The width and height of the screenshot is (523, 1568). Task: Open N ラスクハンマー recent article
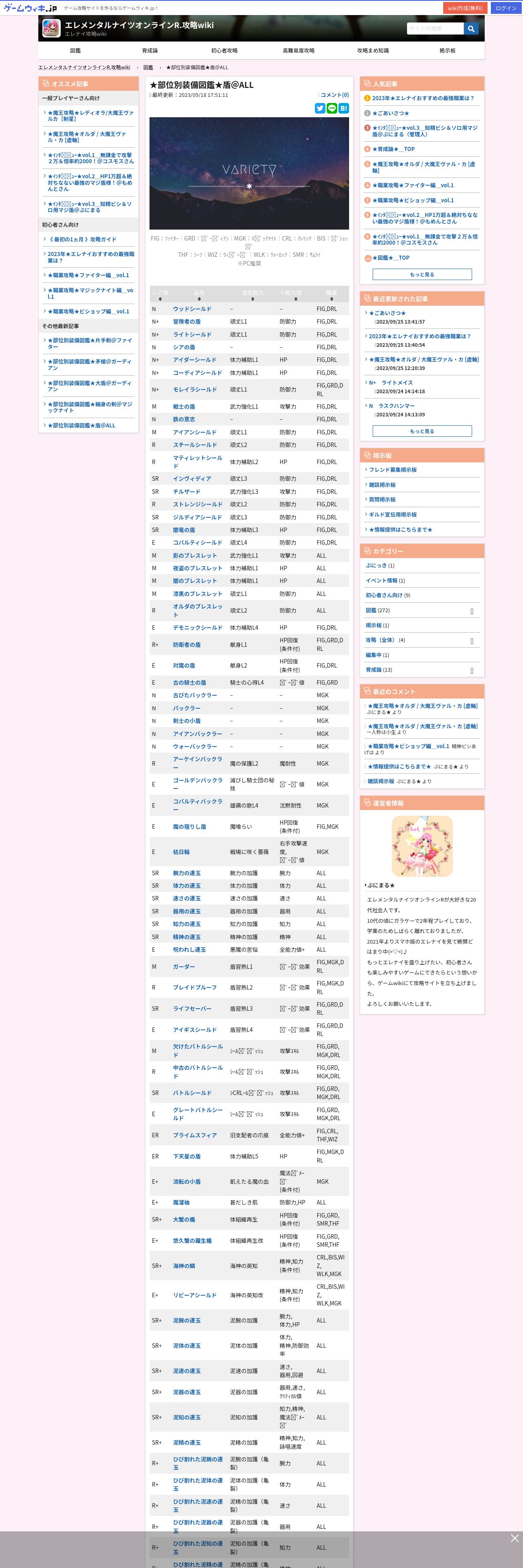[391, 406]
